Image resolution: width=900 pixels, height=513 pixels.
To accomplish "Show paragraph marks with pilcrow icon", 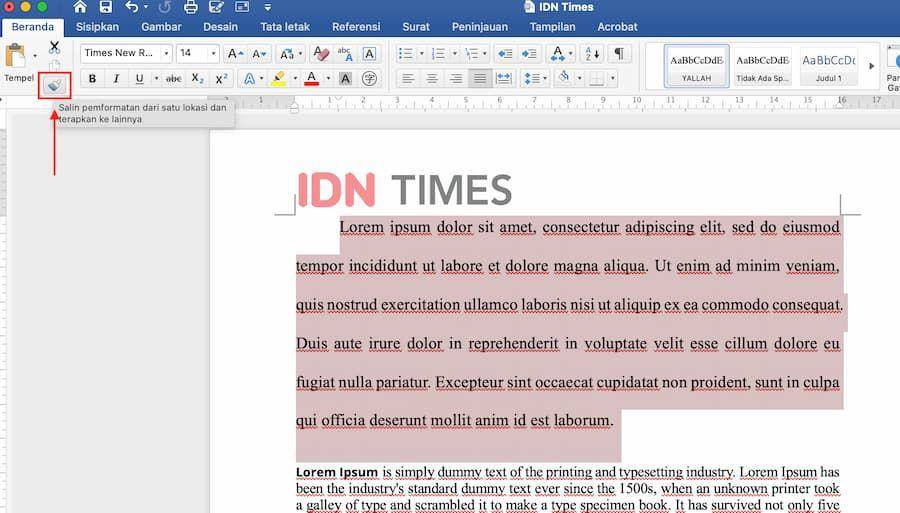I will tap(619, 53).
